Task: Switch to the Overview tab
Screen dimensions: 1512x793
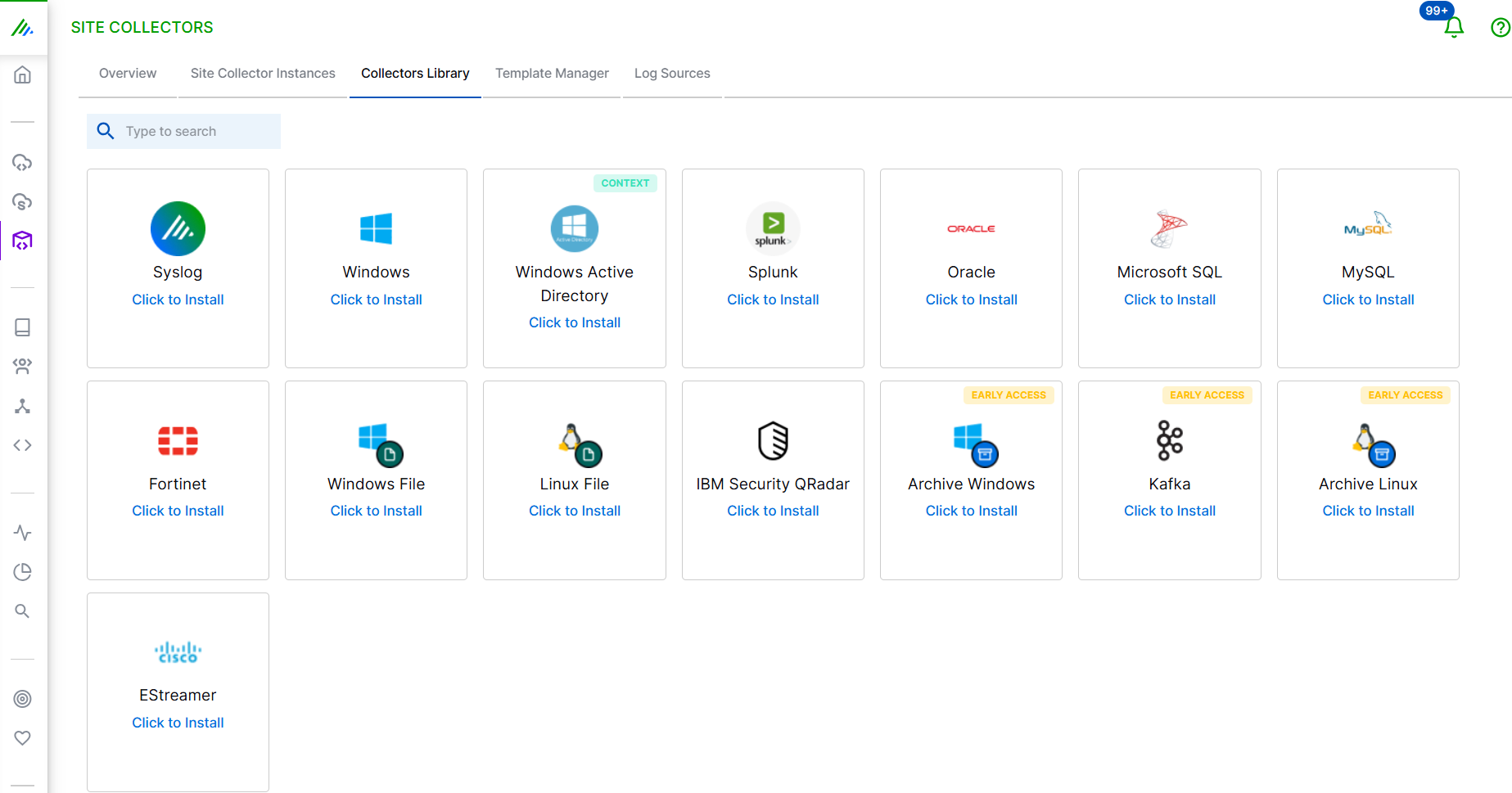Action: coord(128,73)
